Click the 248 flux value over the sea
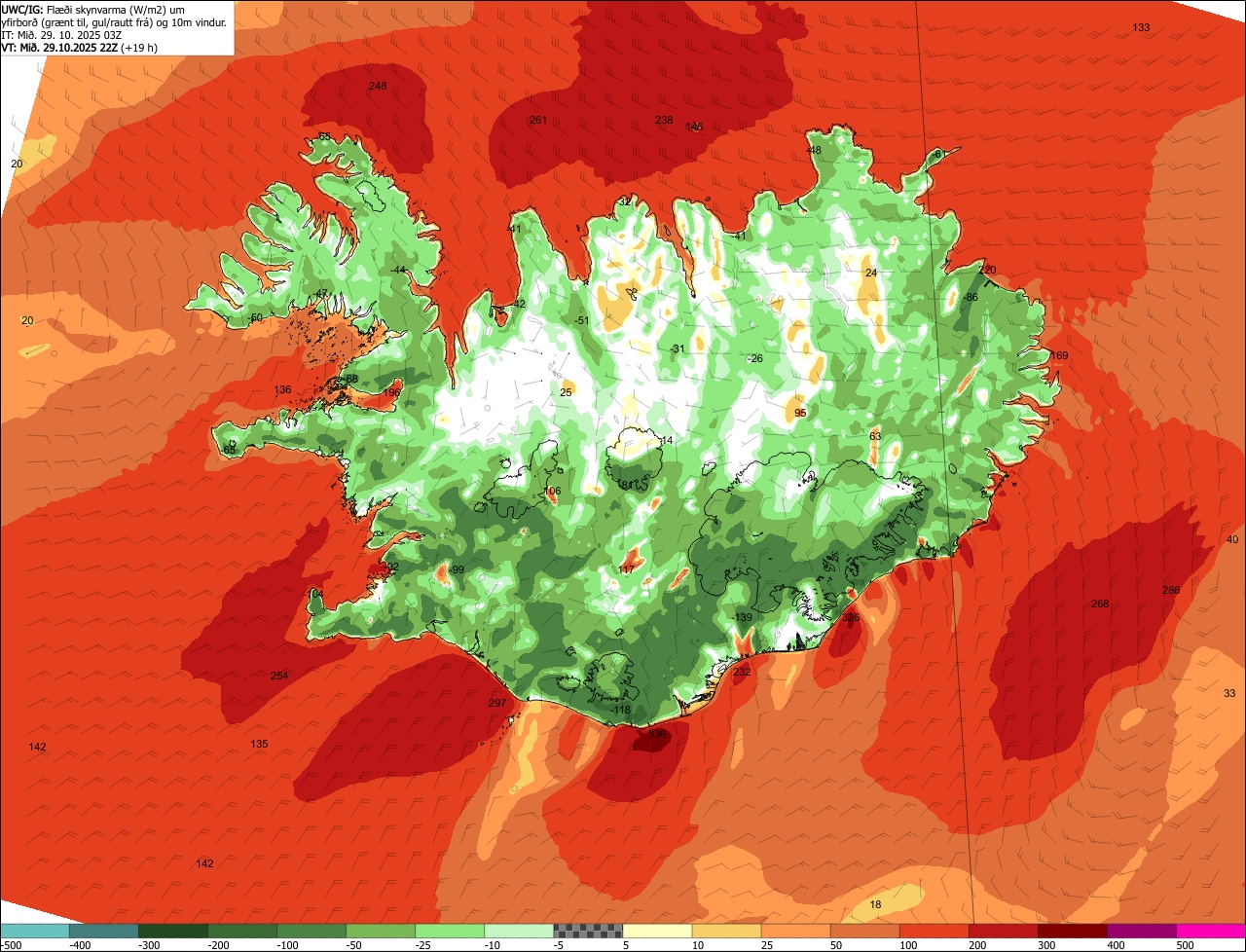This screenshot has height=952, width=1246. 378,87
